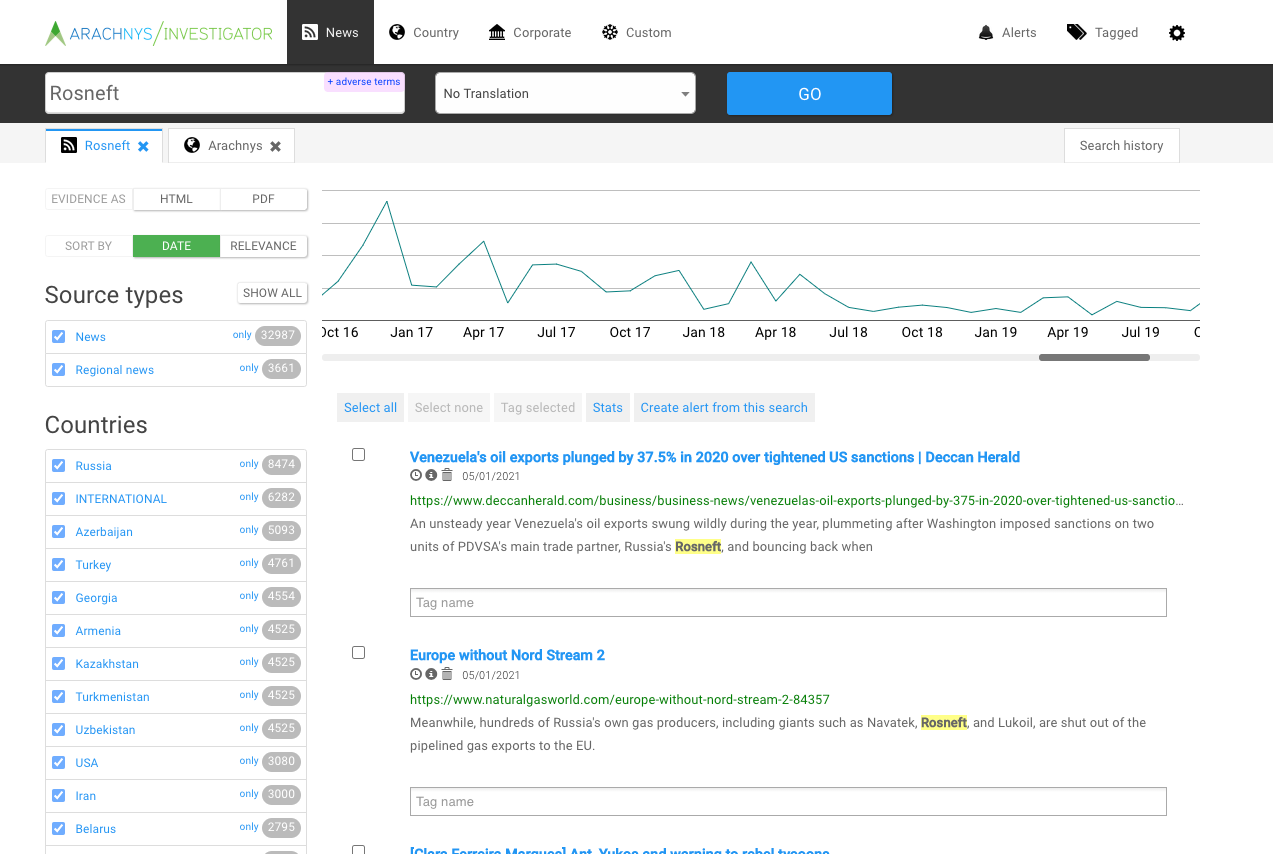Uncheck the Azerbaijan checkbox
Image resolution: width=1273 pixels, height=854 pixels.
[x=59, y=532]
